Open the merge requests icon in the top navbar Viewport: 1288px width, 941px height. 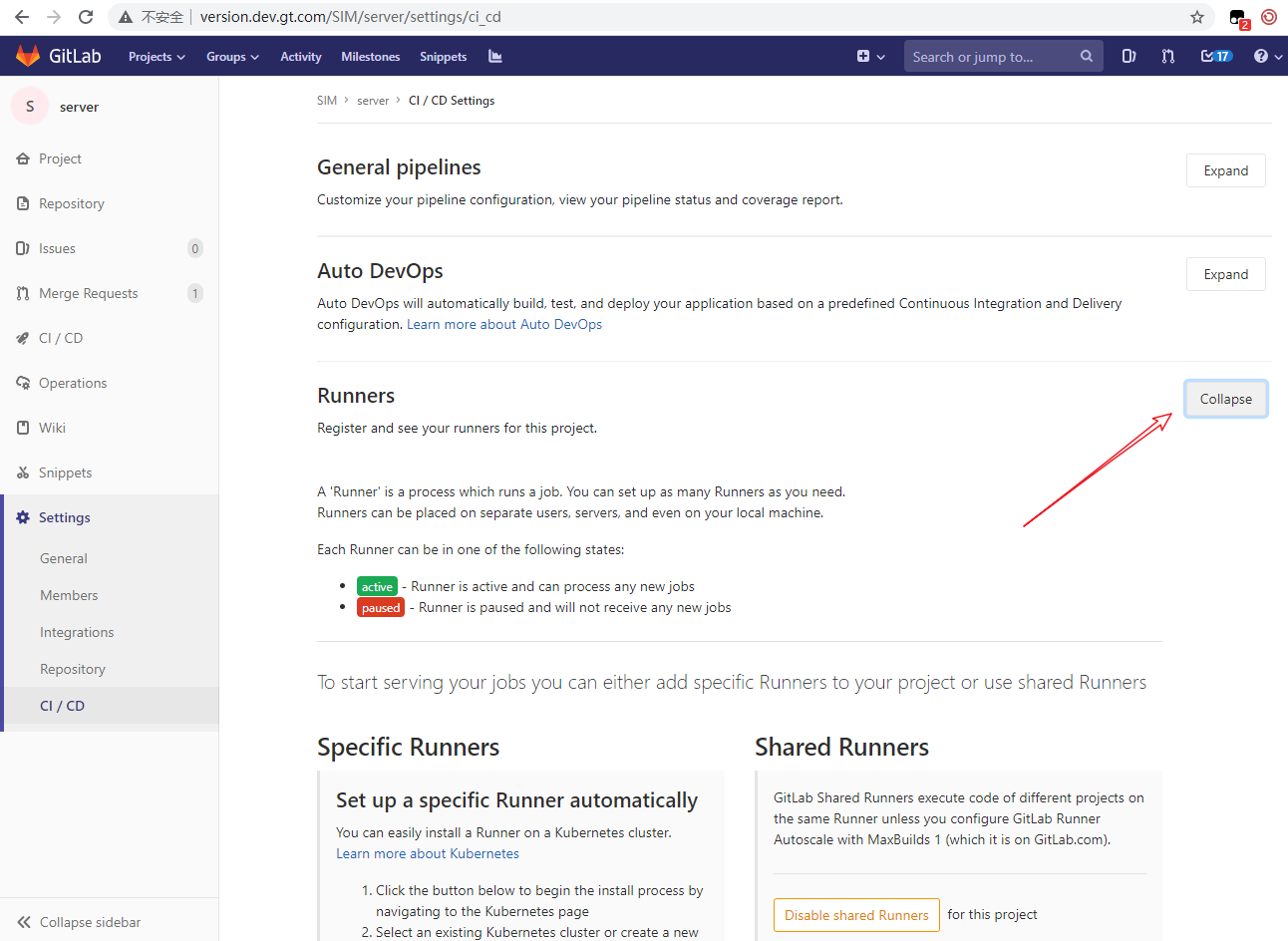point(1168,57)
